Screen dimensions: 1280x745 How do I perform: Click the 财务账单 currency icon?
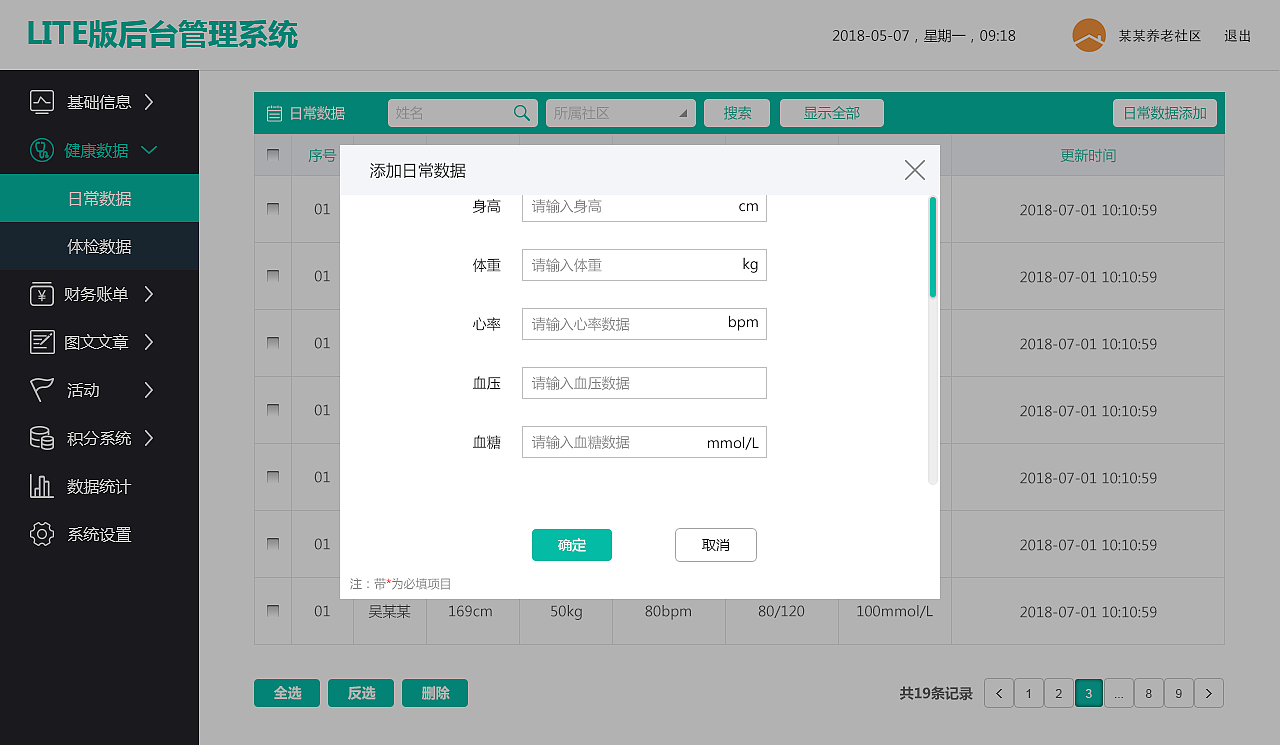42,294
